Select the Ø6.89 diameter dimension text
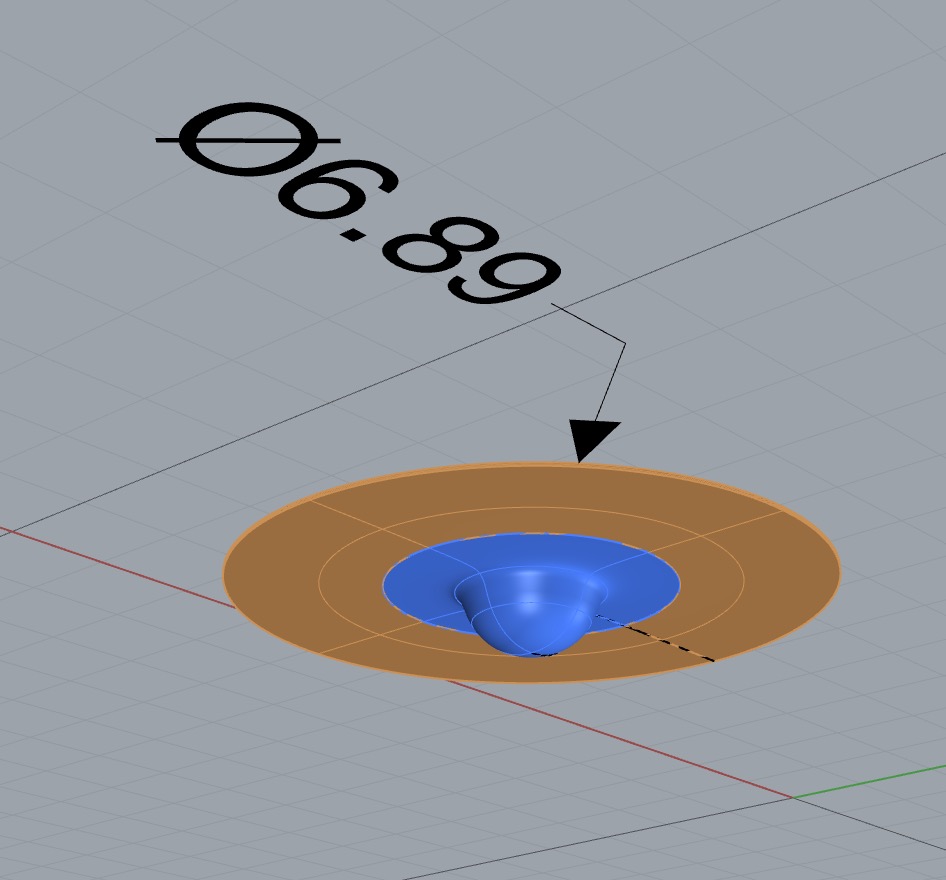 pos(358,203)
